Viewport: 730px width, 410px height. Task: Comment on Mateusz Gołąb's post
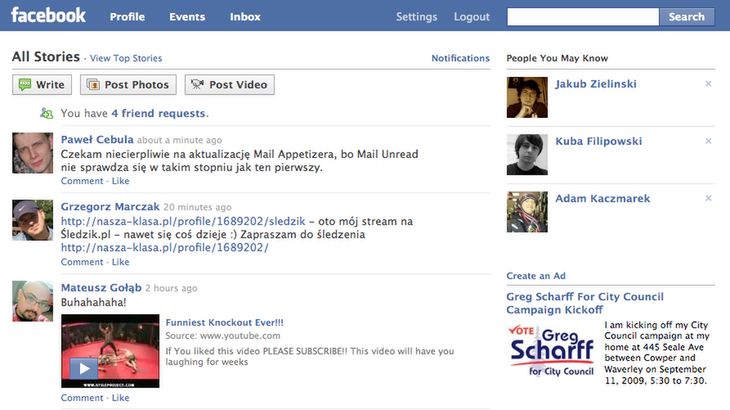coord(82,398)
